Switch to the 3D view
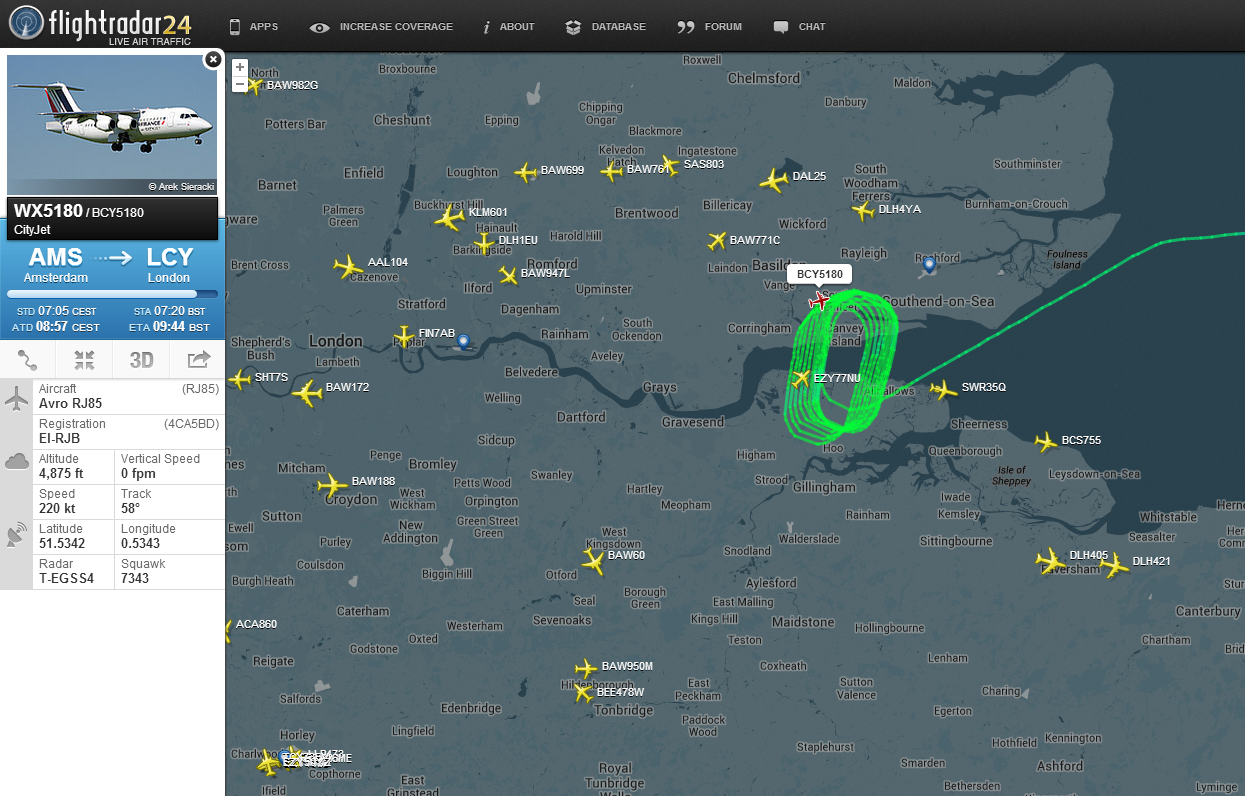This screenshot has width=1245, height=796. [x=141, y=360]
